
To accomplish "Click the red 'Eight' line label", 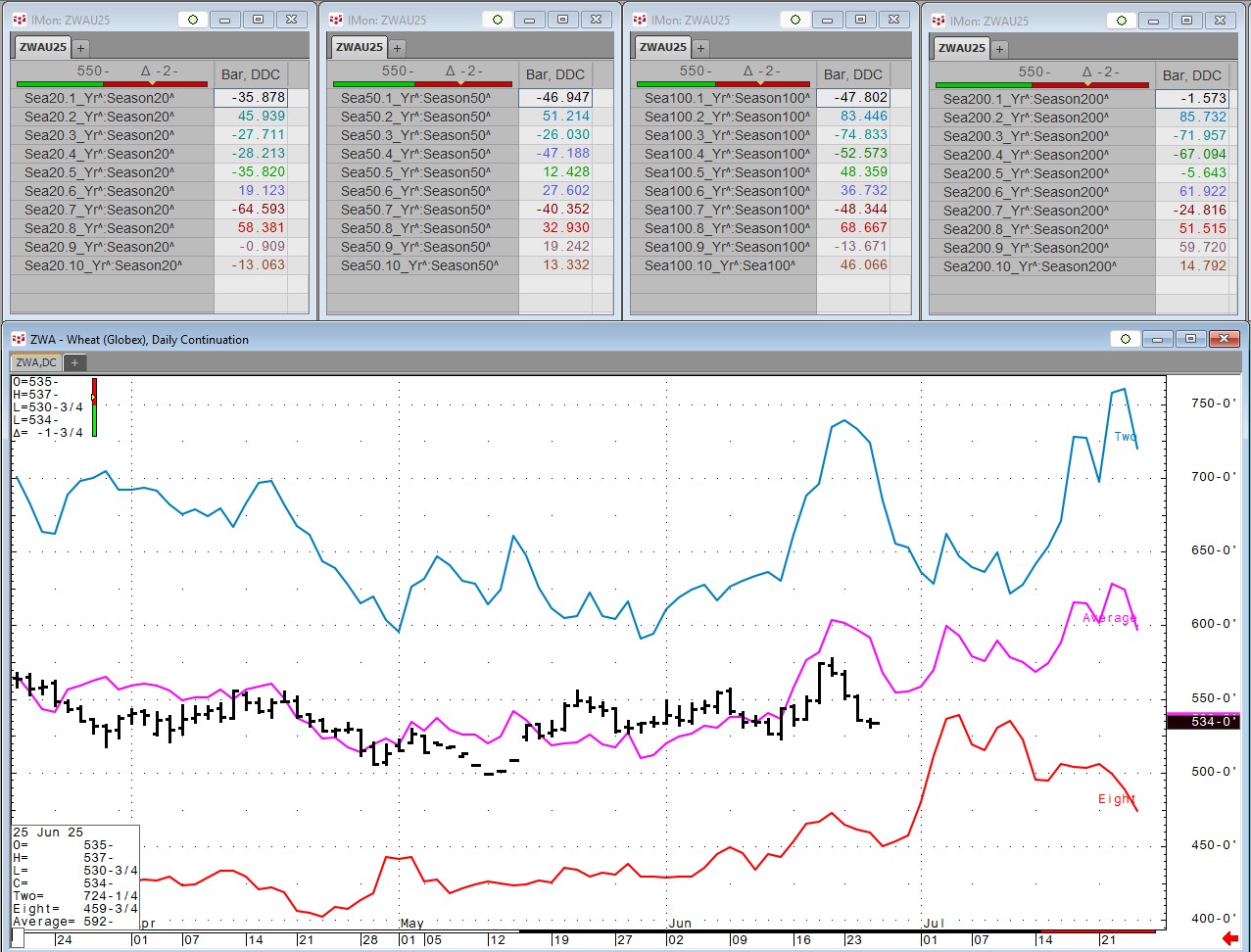I will [1117, 799].
